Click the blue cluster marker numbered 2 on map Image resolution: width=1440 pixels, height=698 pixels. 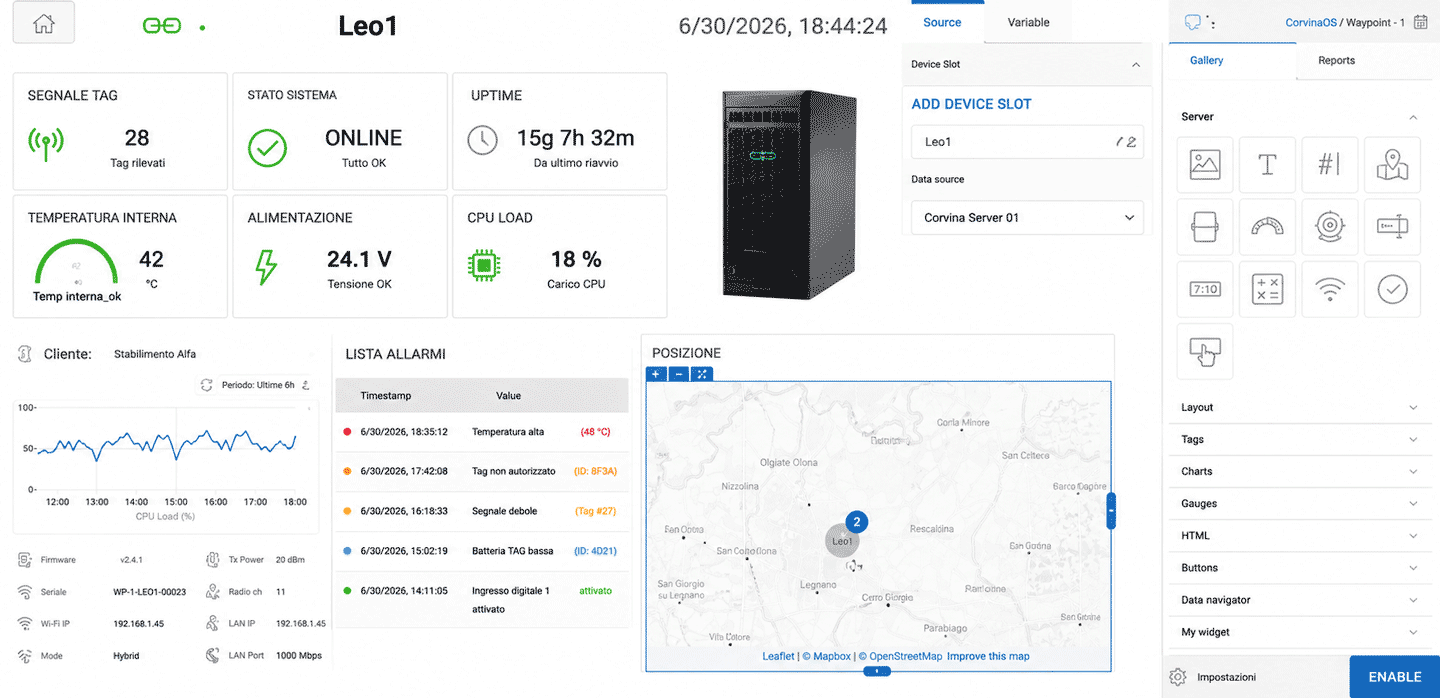857,521
